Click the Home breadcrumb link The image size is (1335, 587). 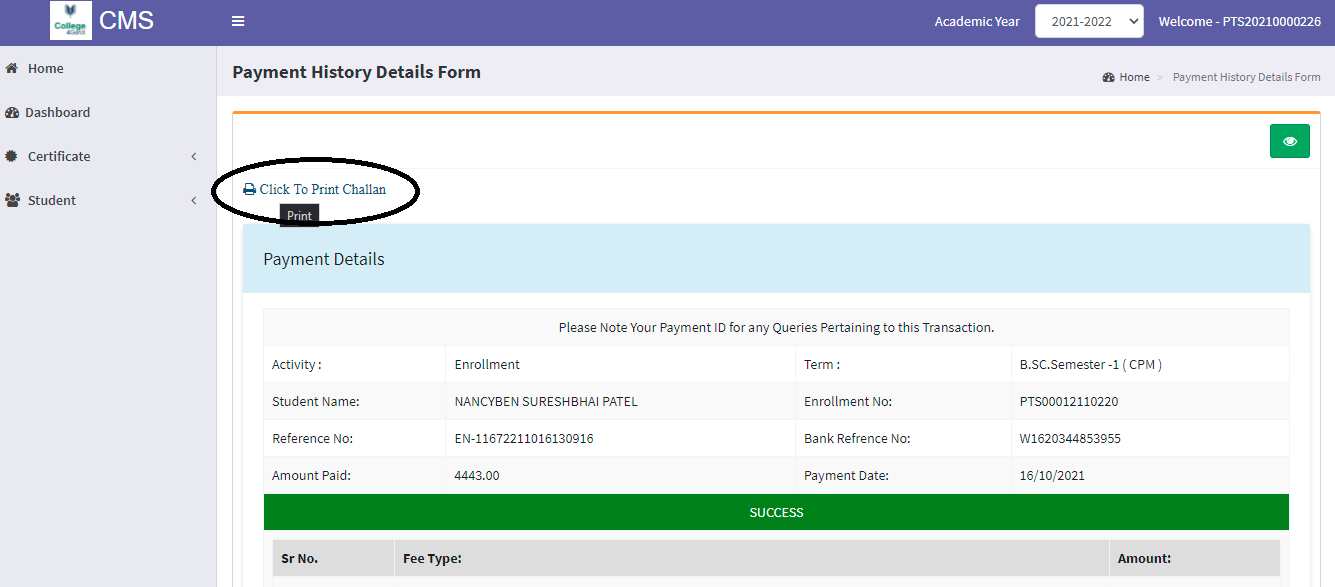1134,78
